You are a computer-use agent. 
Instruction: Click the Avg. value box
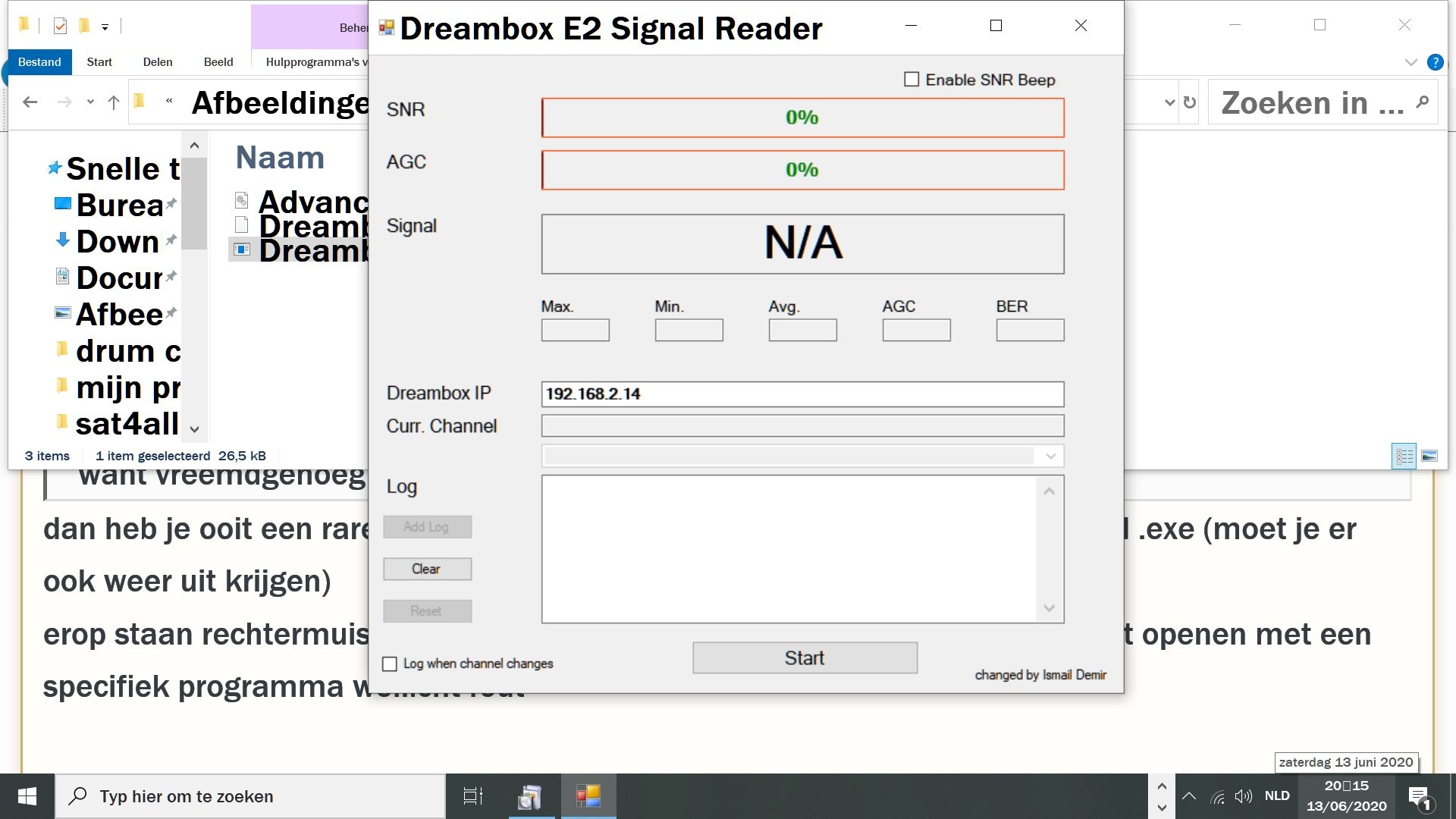pos(802,330)
